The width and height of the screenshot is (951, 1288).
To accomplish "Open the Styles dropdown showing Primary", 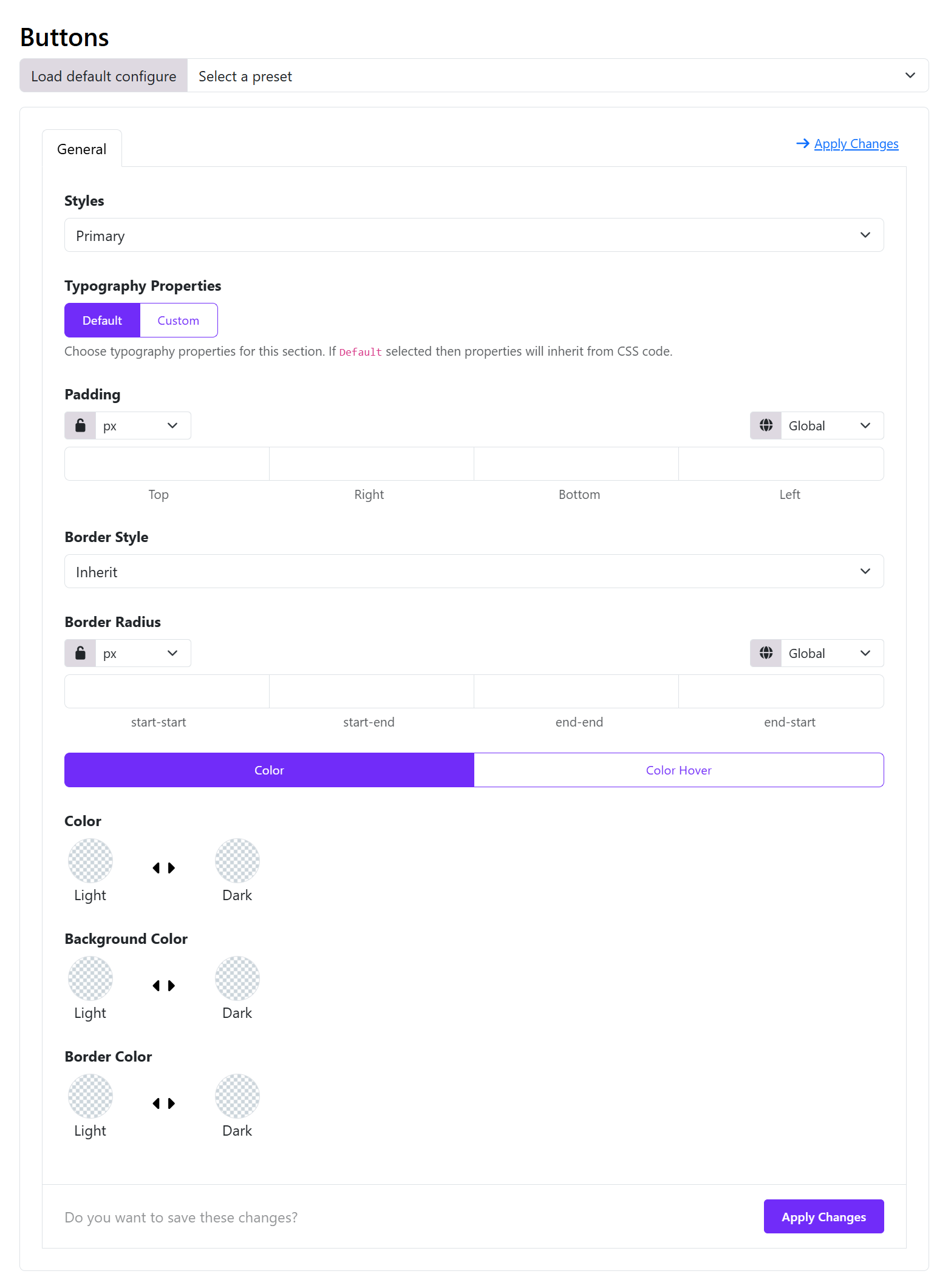I will [474, 235].
